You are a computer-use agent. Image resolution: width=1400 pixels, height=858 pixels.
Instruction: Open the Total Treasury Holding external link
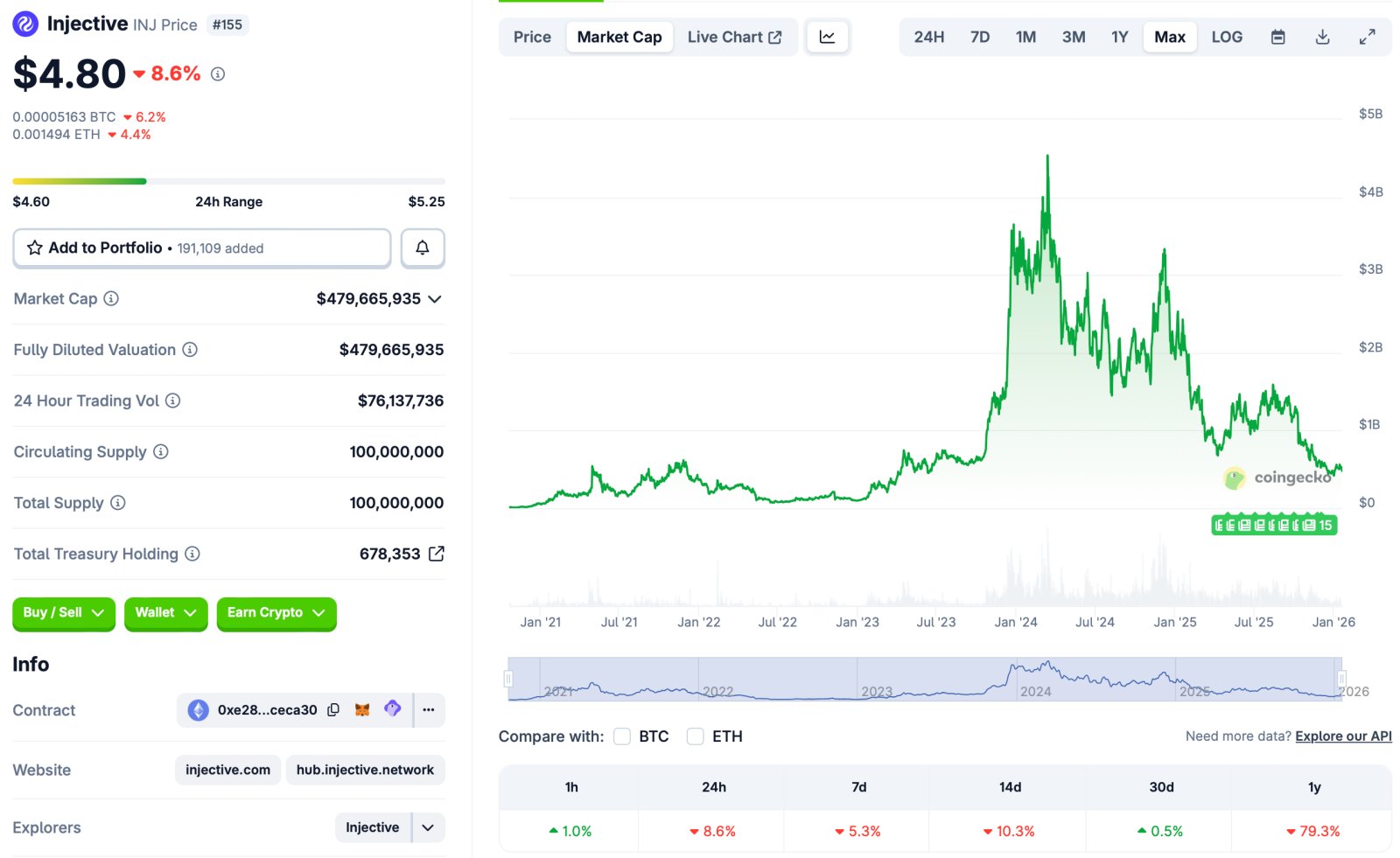[x=436, y=553]
